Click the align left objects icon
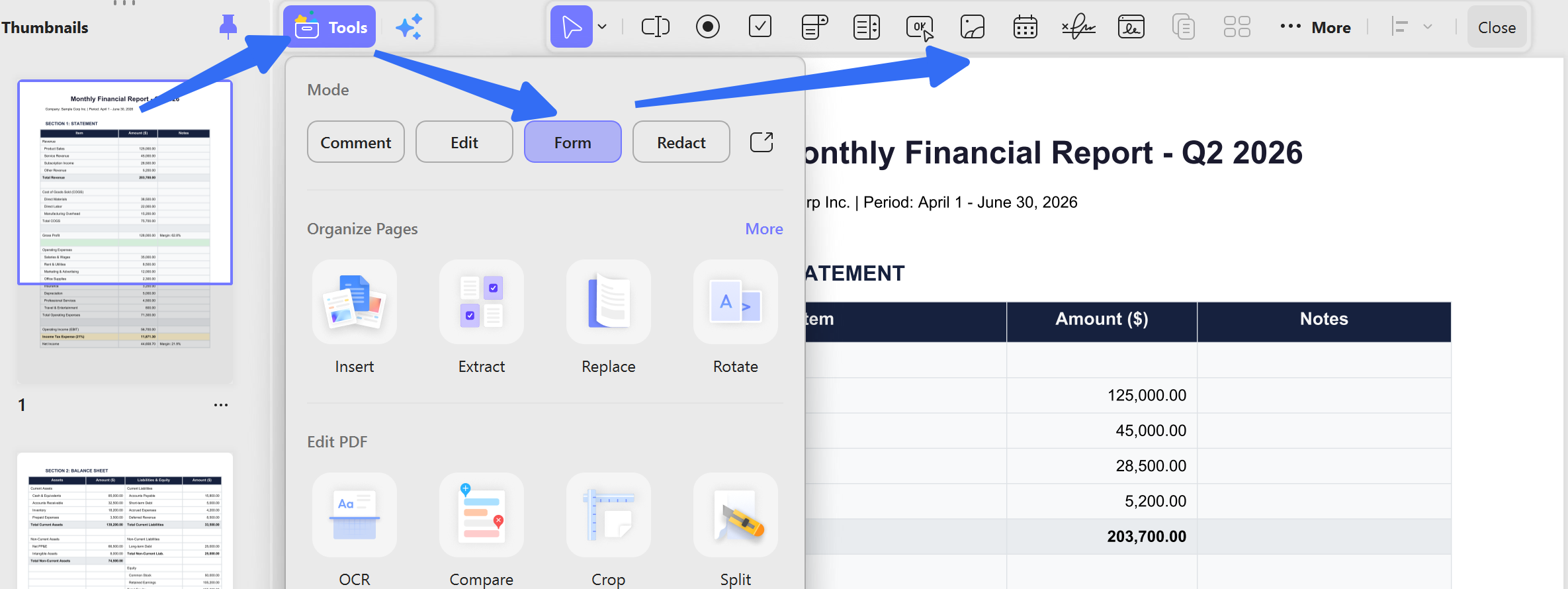1568x589 pixels. point(1400,27)
